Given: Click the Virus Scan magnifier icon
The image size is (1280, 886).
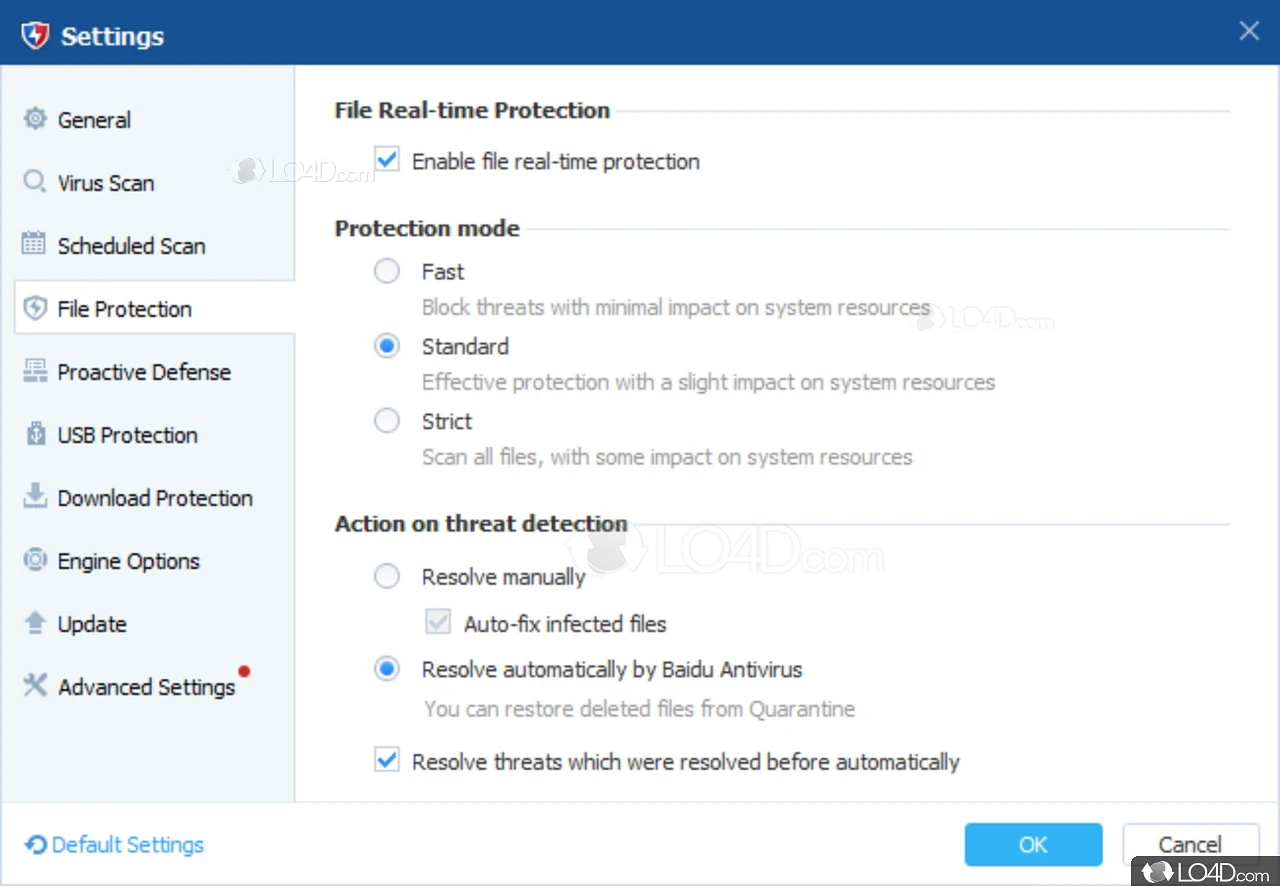Looking at the screenshot, I should point(35,182).
